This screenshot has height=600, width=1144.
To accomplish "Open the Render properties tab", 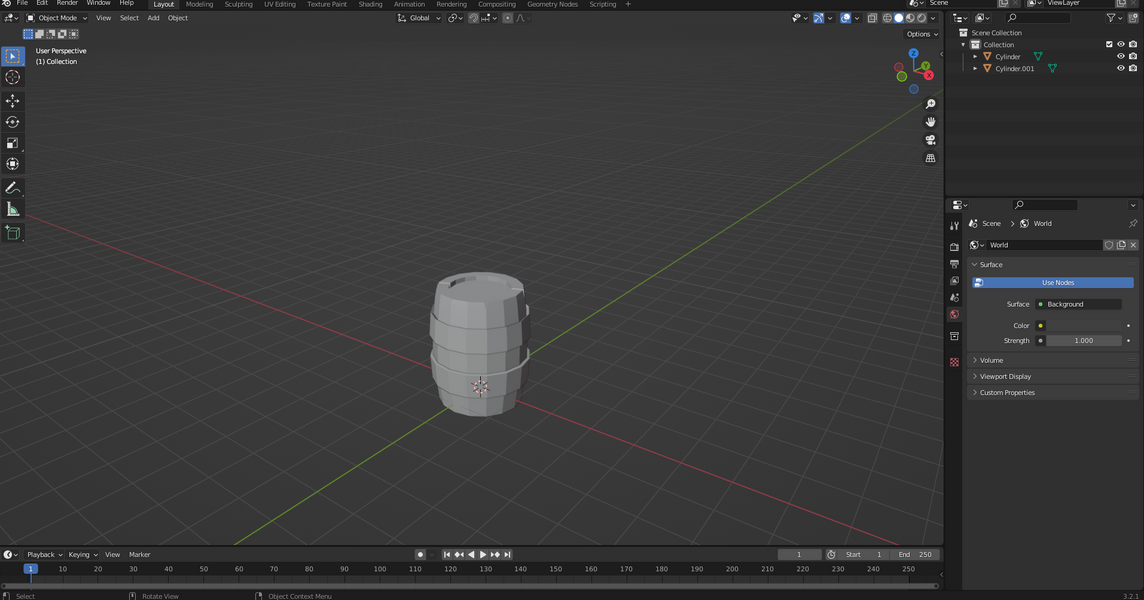I will [x=954, y=247].
